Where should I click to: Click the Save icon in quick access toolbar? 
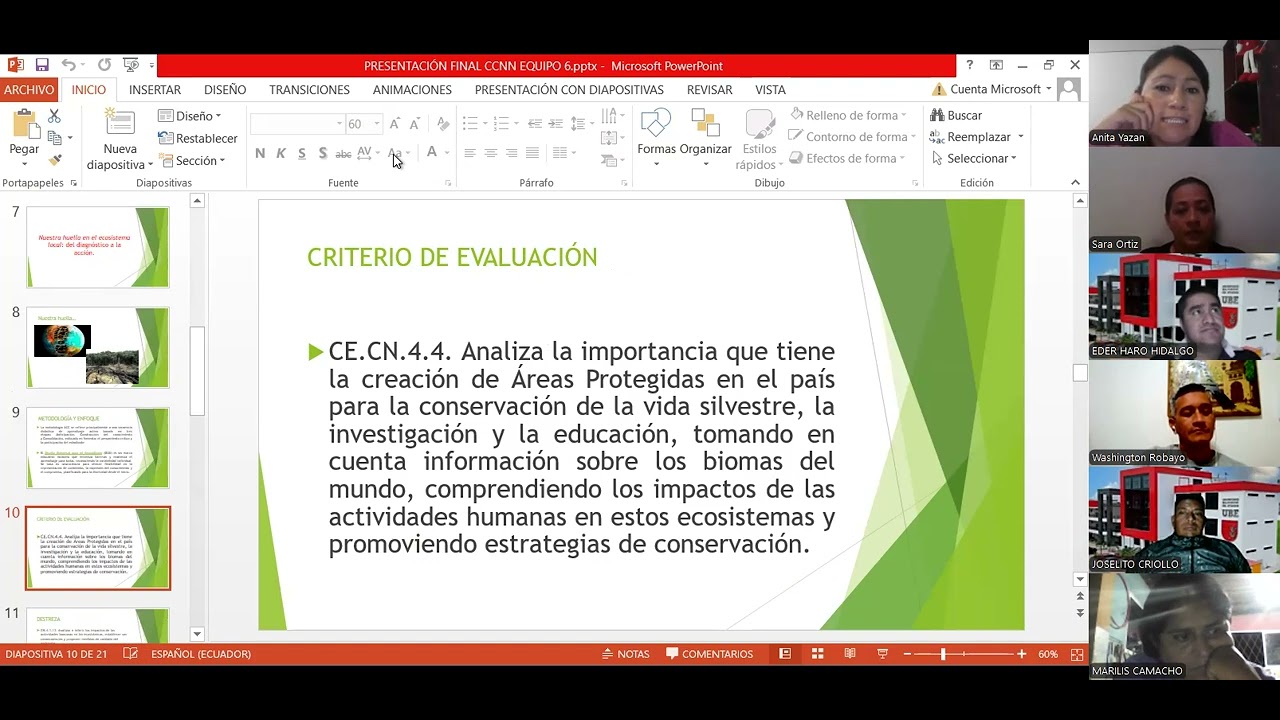point(42,65)
